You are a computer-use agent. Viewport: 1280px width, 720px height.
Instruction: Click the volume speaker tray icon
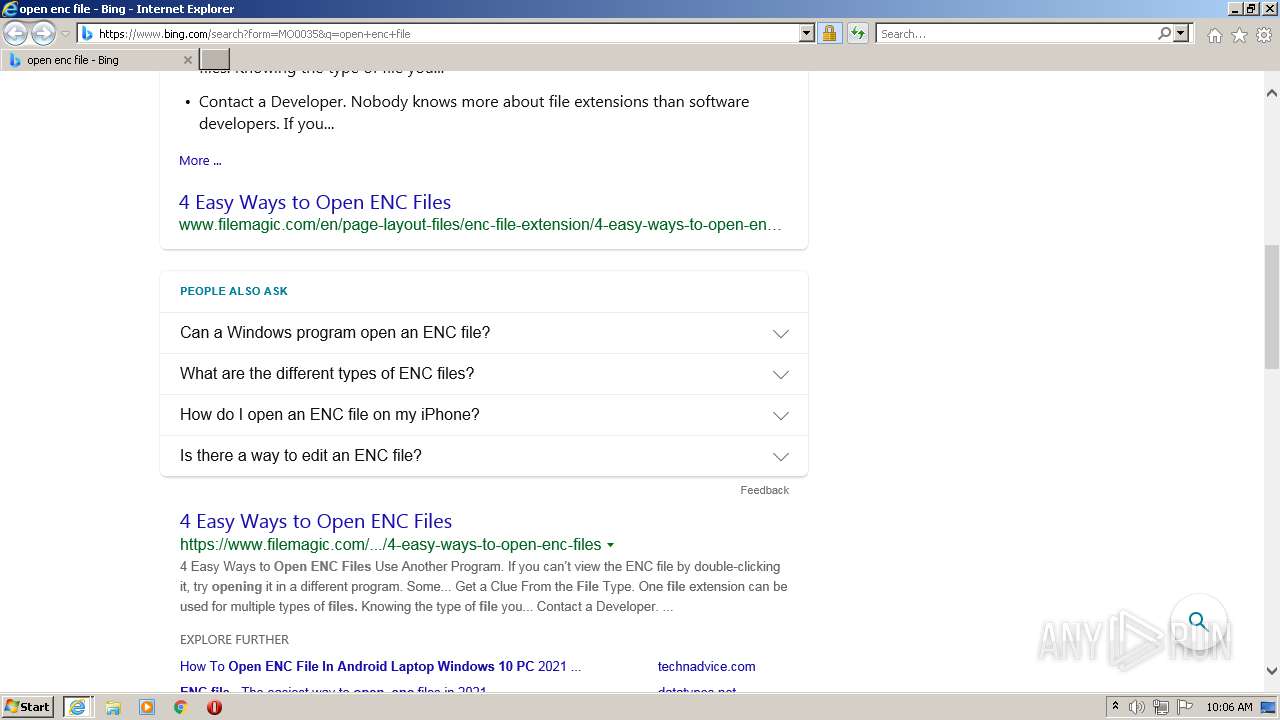point(1137,707)
